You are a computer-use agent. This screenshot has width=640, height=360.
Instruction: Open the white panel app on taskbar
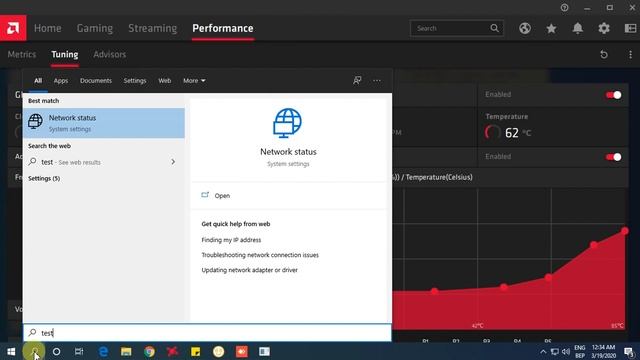[x=264, y=351]
